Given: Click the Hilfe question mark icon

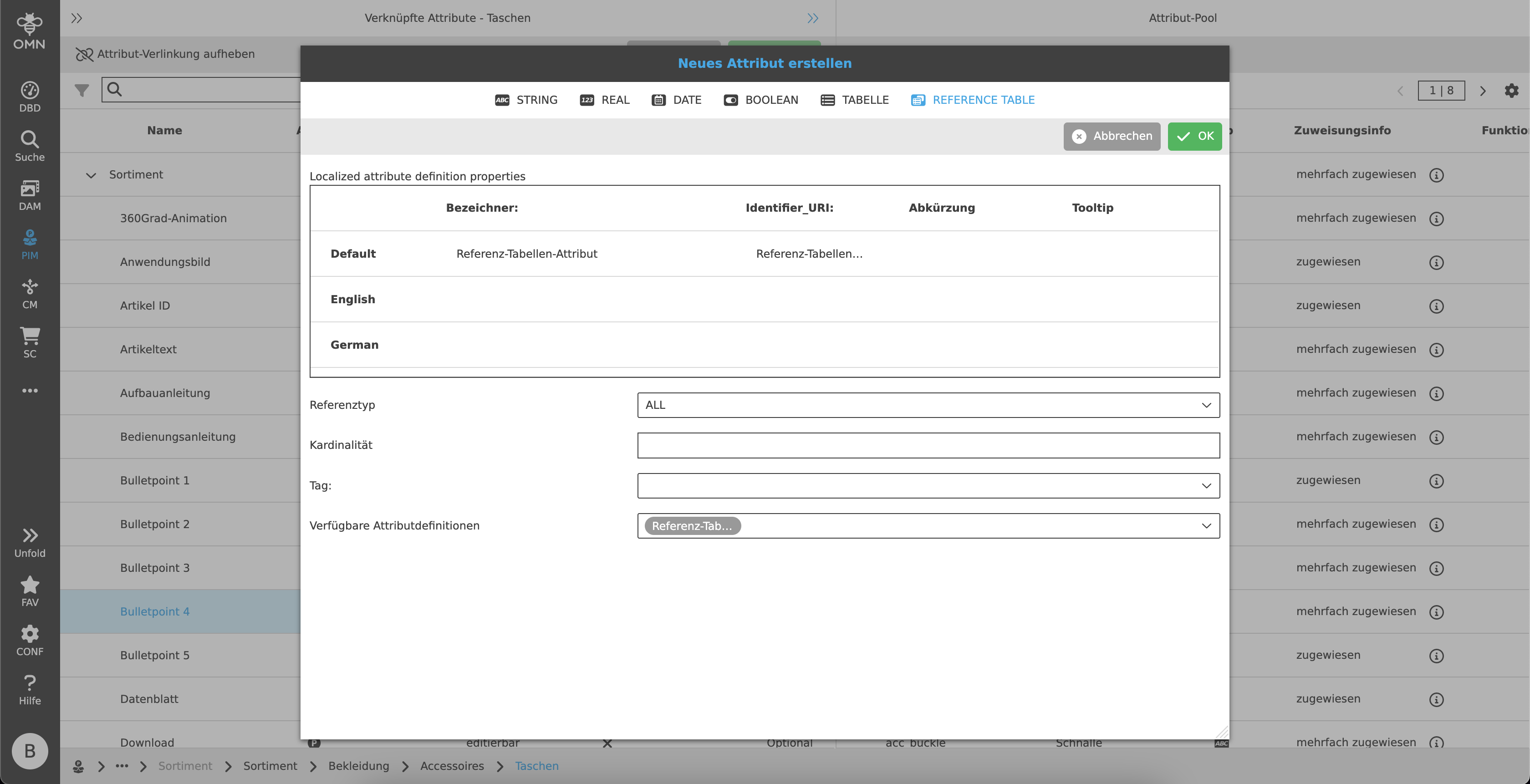Looking at the screenshot, I should click(30, 690).
